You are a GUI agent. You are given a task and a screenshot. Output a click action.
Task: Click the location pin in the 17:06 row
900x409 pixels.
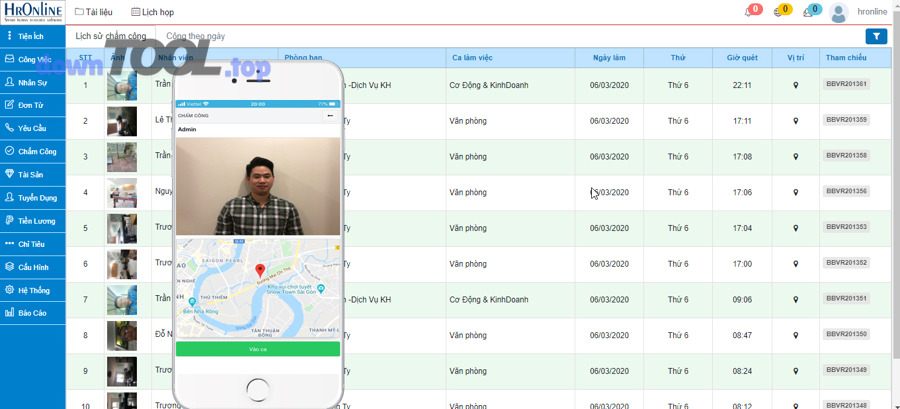click(x=796, y=192)
